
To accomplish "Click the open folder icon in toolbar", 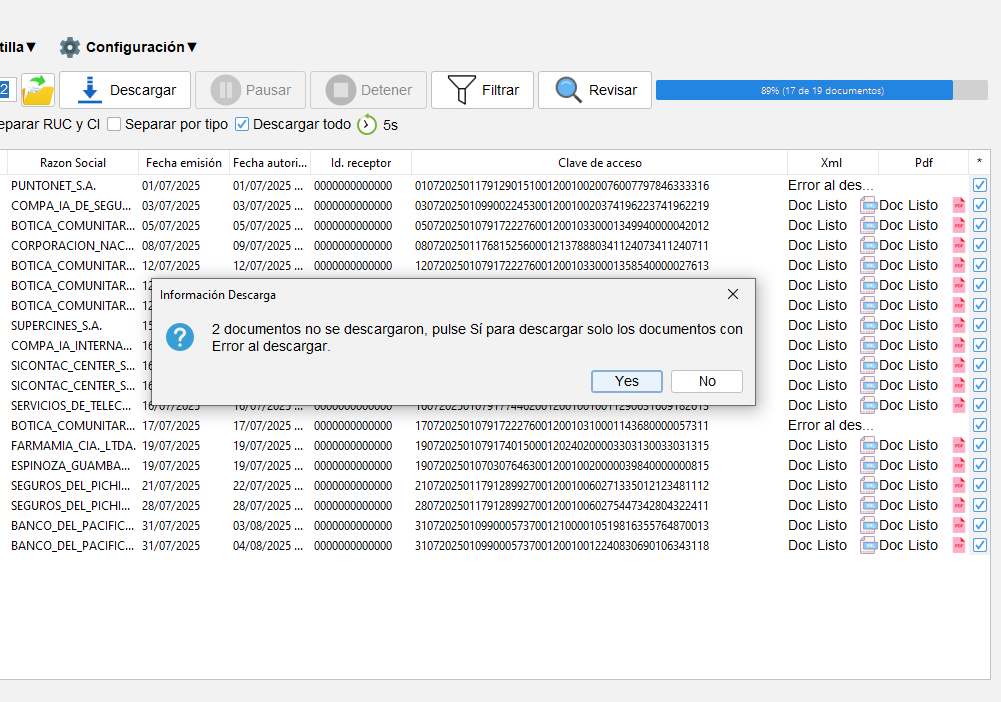I will click(38, 90).
